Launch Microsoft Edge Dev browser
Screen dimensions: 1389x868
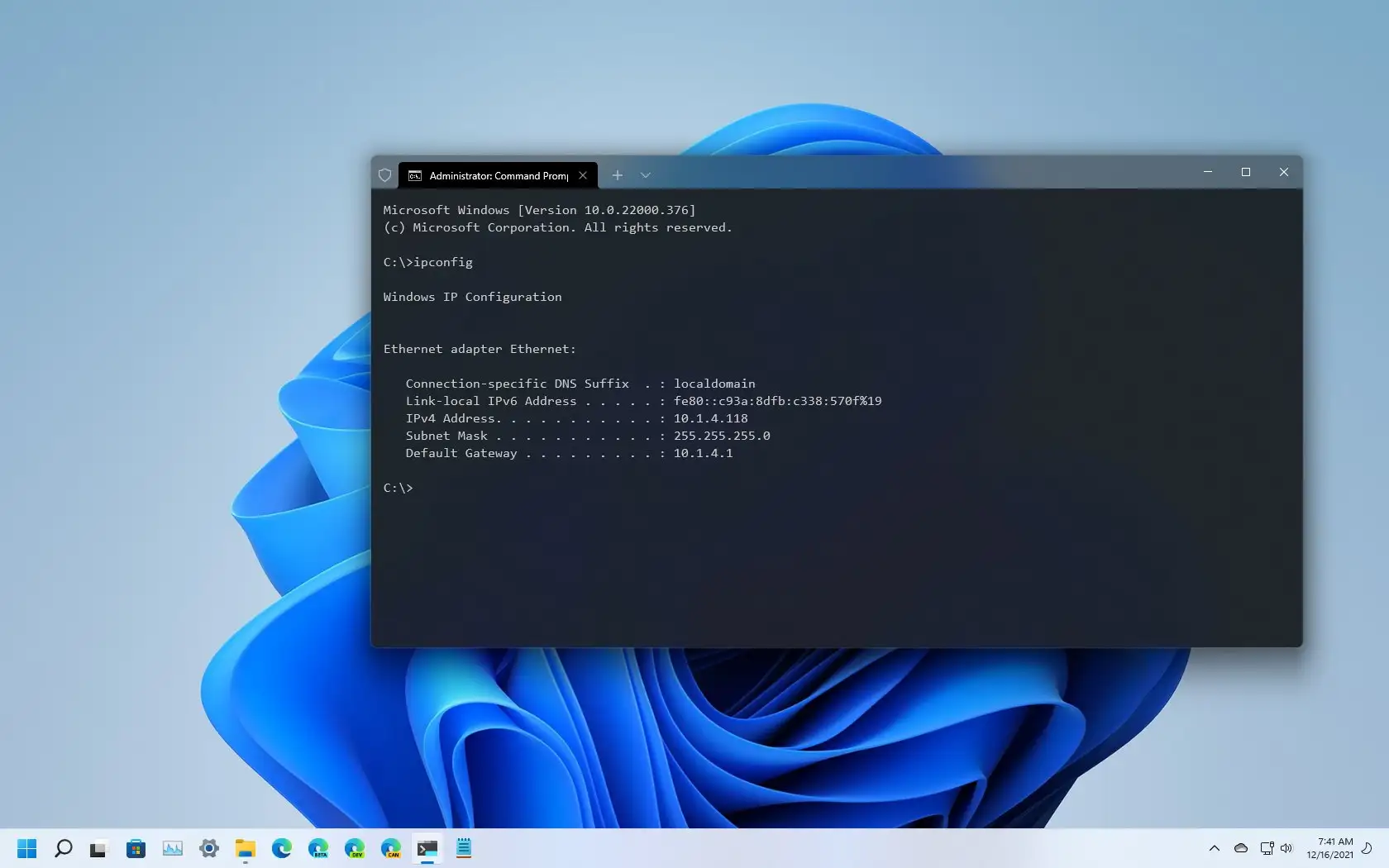click(x=355, y=848)
